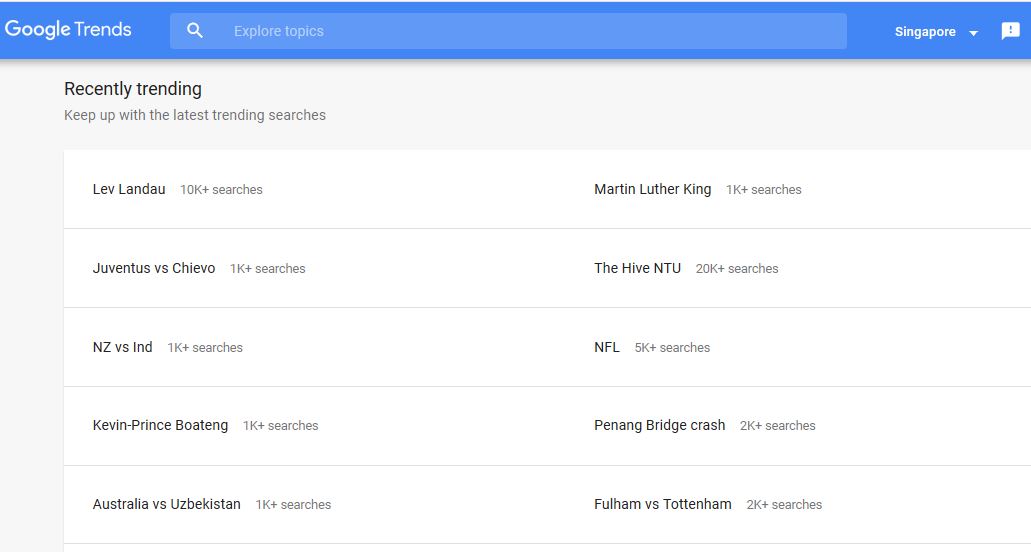Click the 2K+ searches count for Penang Bridge crash
1031x552 pixels.
(x=777, y=426)
